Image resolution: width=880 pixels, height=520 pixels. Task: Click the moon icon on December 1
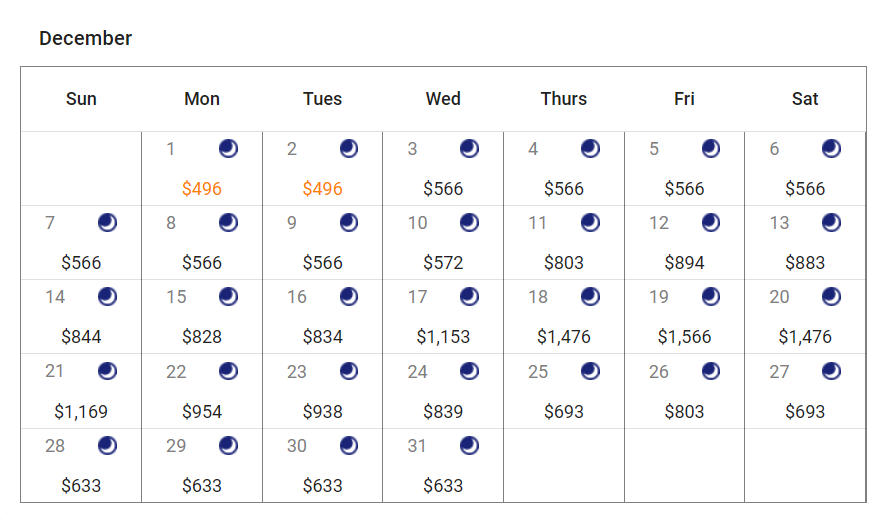point(229,149)
